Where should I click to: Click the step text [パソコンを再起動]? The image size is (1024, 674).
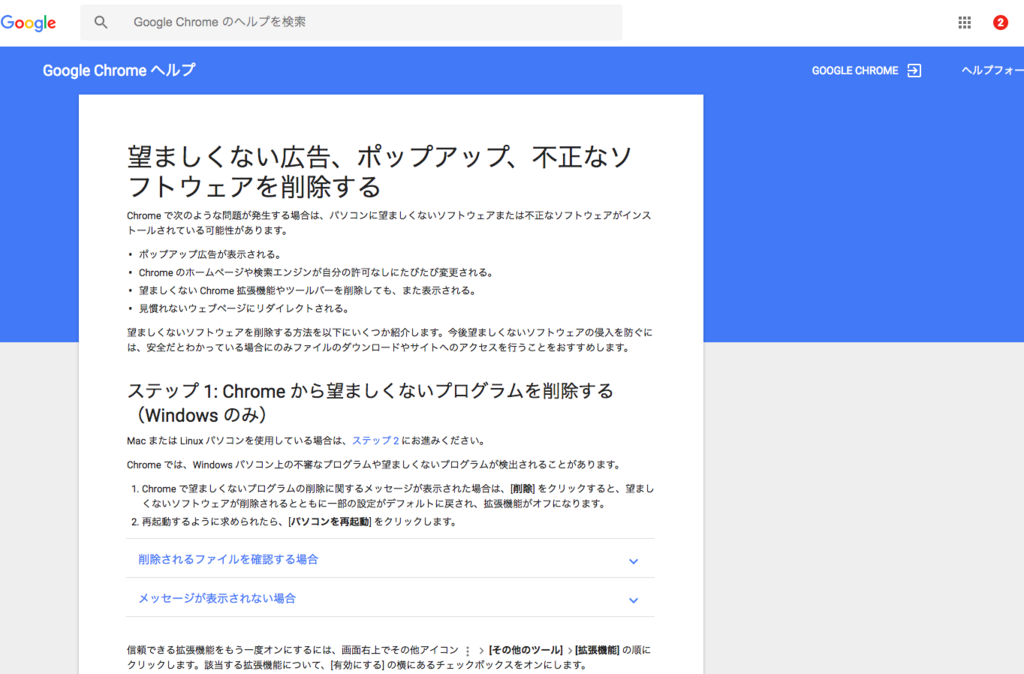[330, 522]
